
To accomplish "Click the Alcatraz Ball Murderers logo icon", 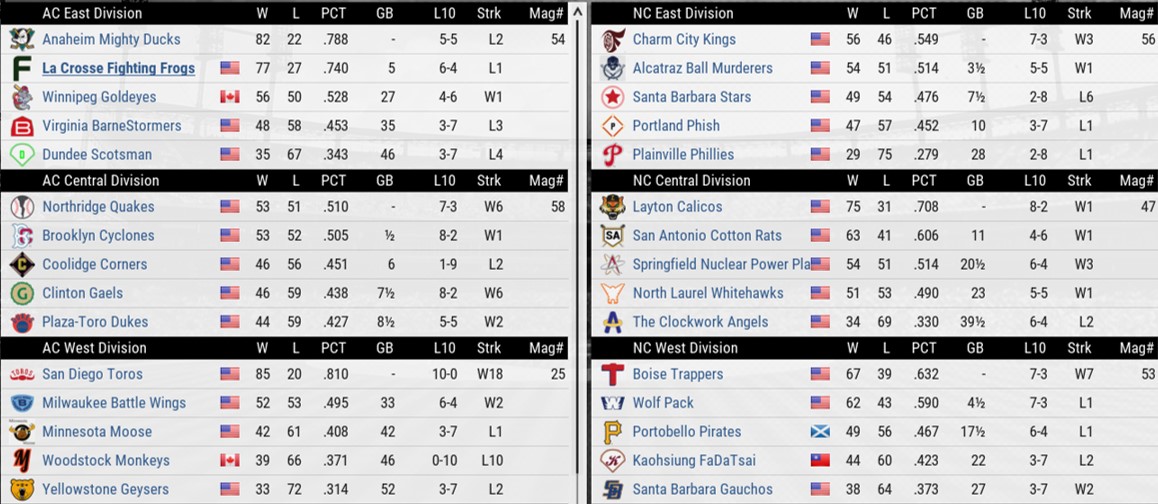I will (x=612, y=68).
